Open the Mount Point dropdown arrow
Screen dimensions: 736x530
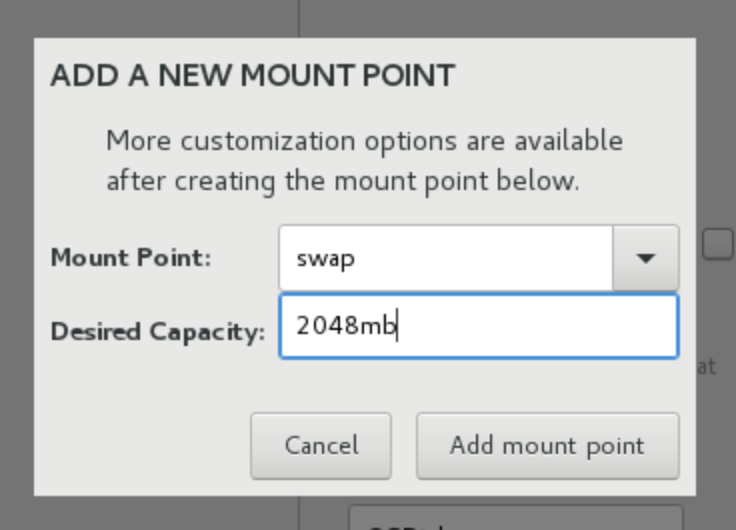point(645,258)
